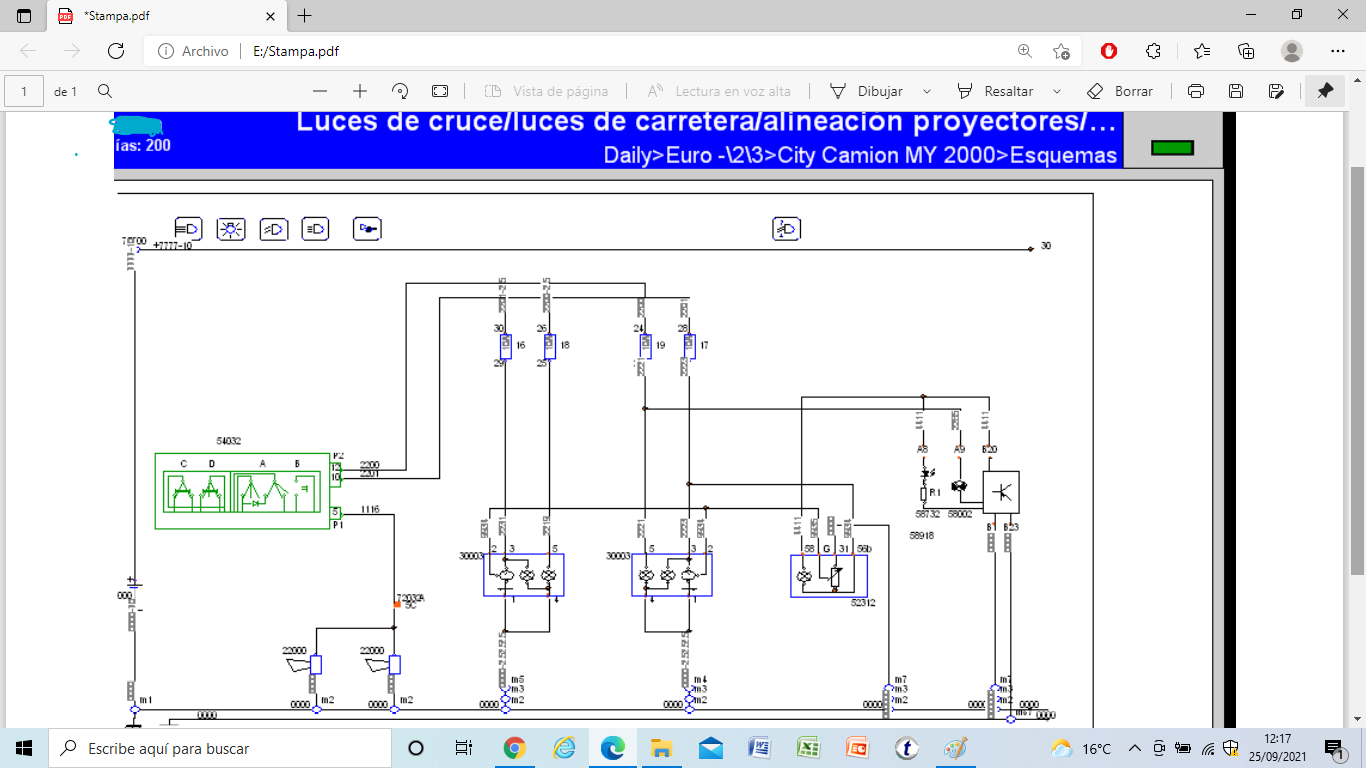Select the Resaltar highlight tool

[995, 91]
